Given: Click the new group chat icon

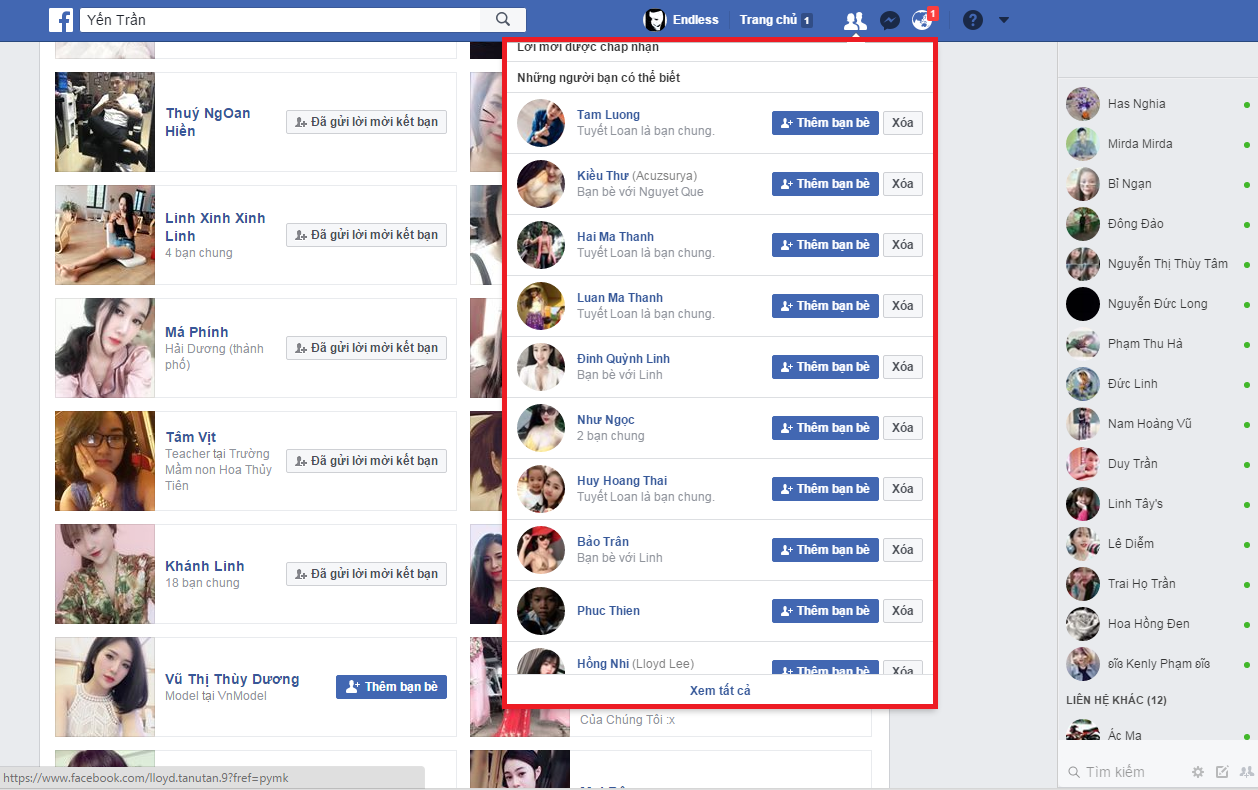Looking at the screenshot, I should coord(1246,772).
